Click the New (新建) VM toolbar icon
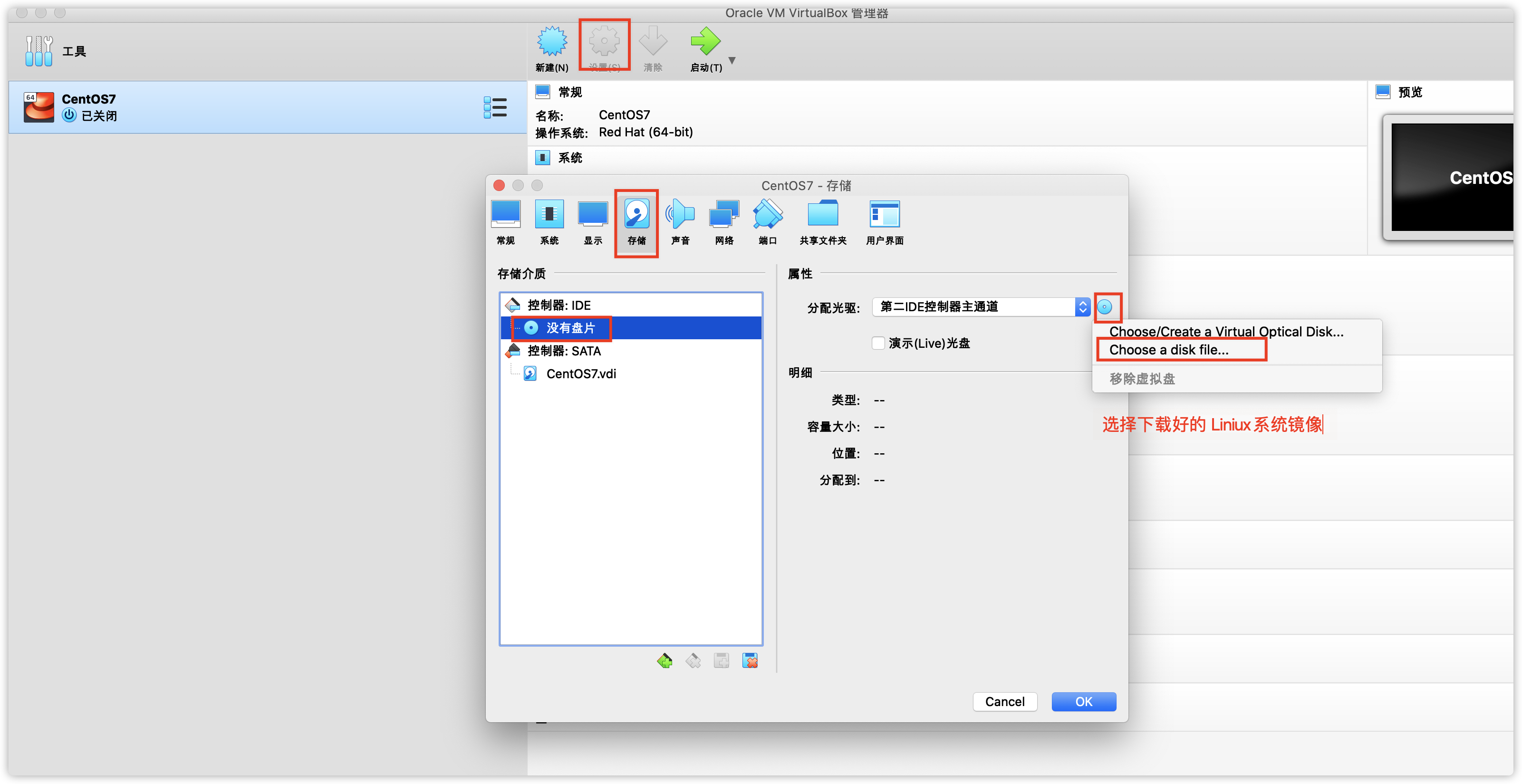 pos(551,41)
